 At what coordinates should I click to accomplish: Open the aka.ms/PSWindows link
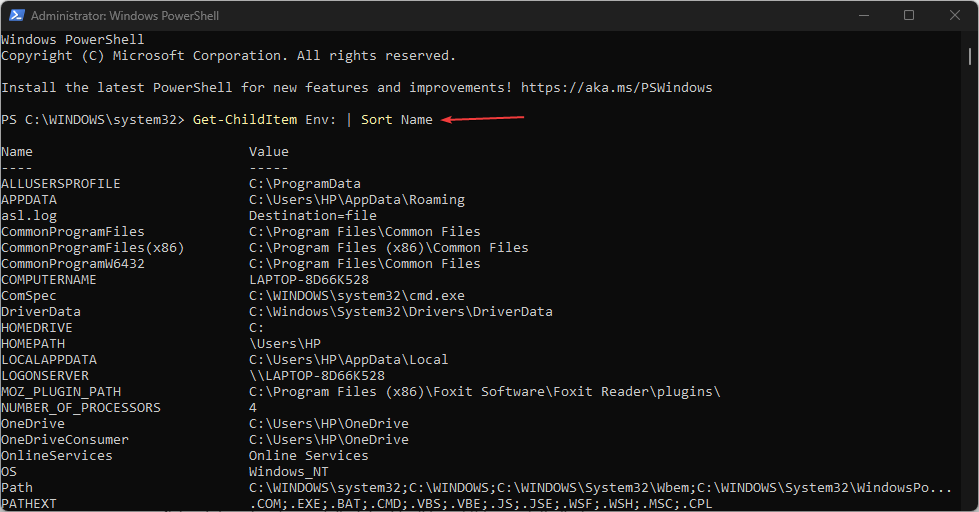(616, 88)
